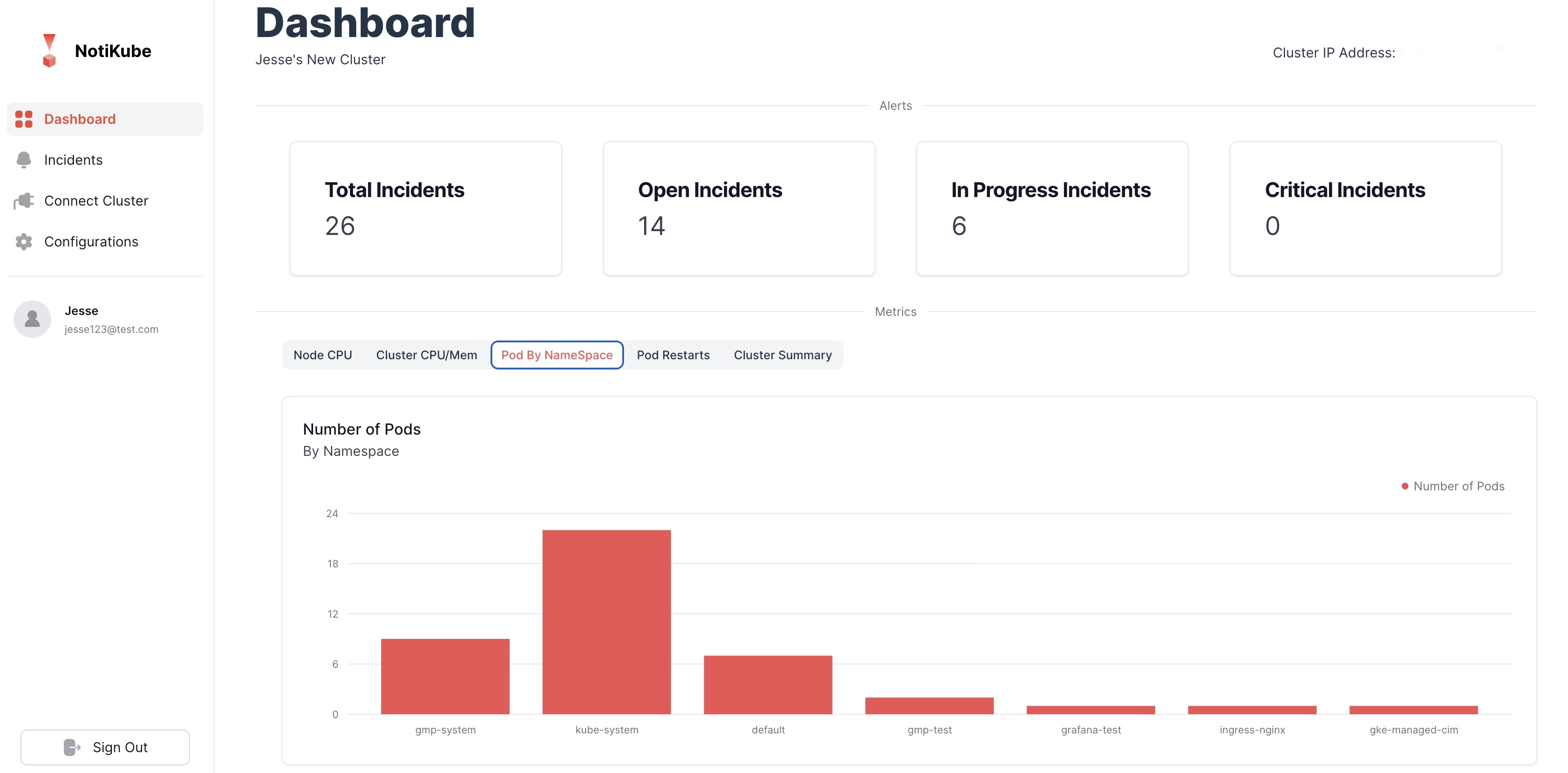Click the Incidents bell icon
The width and height of the screenshot is (1568, 773).
(x=24, y=160)
